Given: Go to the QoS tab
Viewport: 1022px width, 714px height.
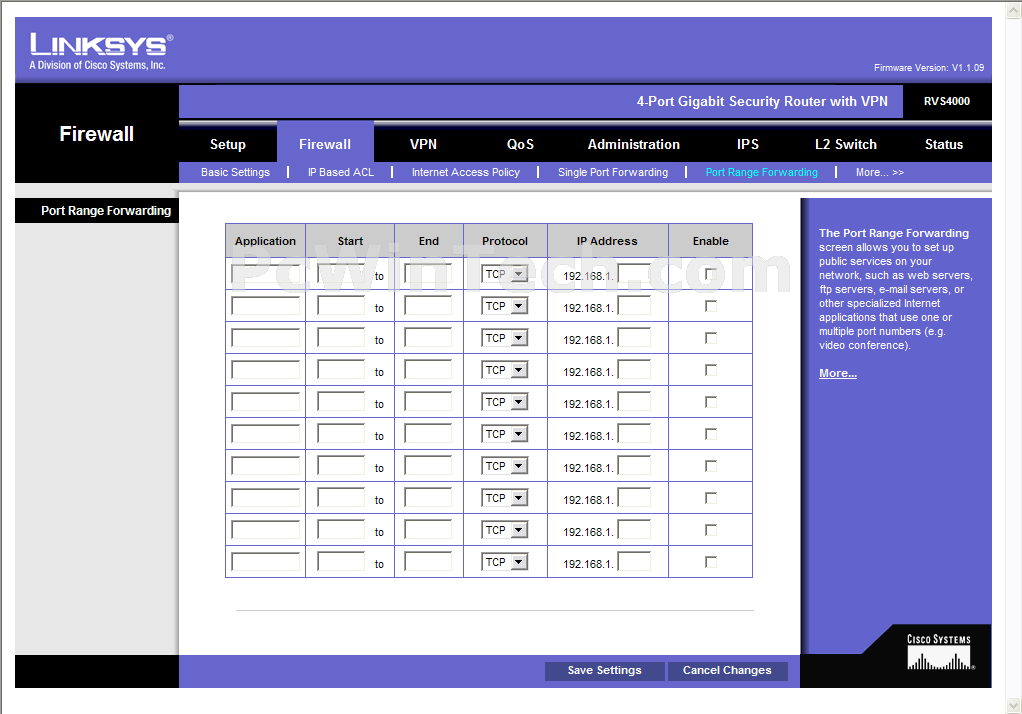Looking at the screenshot, I should coord(520,144).
